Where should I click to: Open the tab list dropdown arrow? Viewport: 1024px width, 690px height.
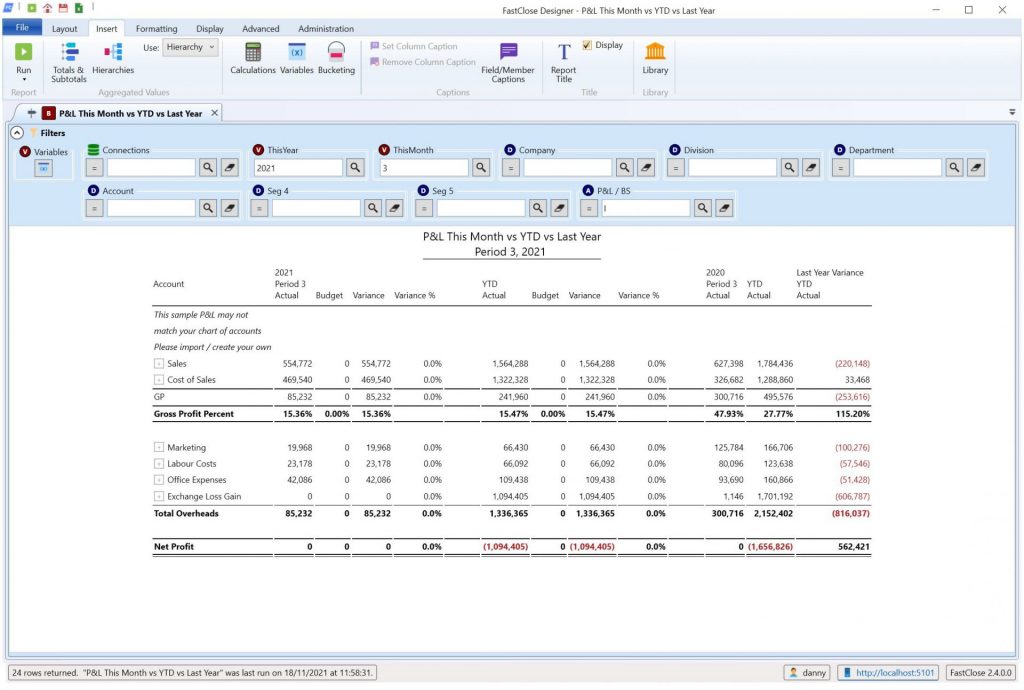tap(1012, 112)
